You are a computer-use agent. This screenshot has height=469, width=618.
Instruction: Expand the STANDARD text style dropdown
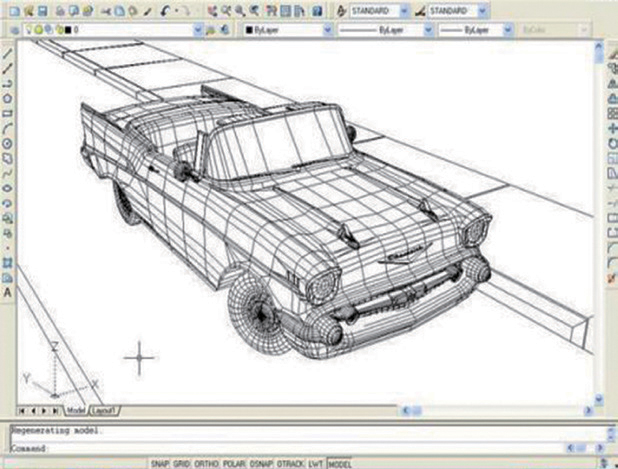click(405, 11)
